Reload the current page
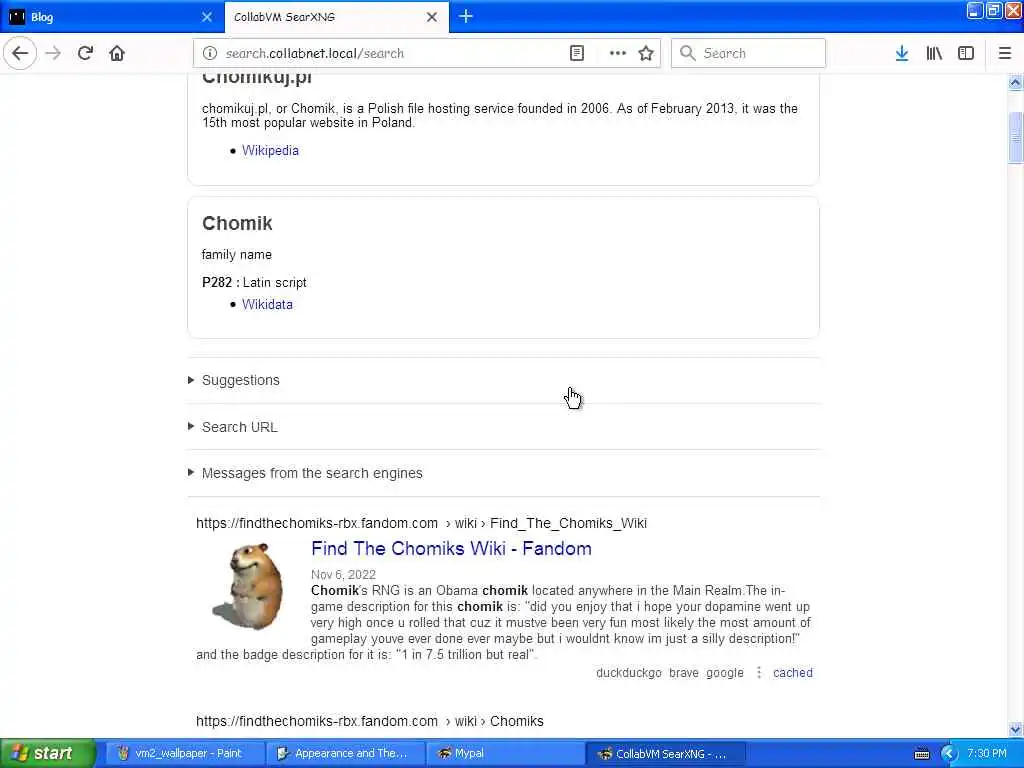 [x=85, y=53]
